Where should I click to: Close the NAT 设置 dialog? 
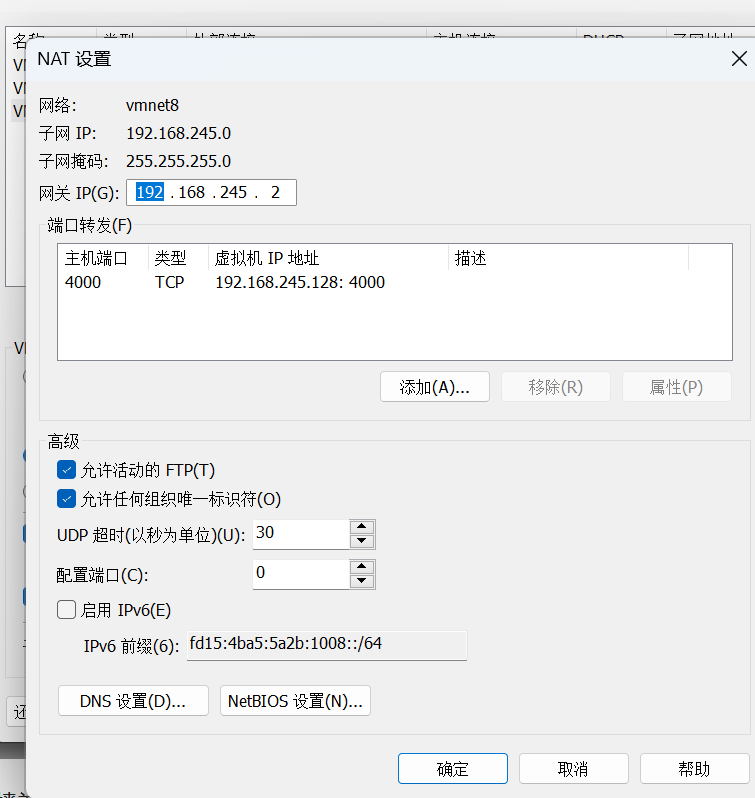pyautogui.click(x=739, y=59)
